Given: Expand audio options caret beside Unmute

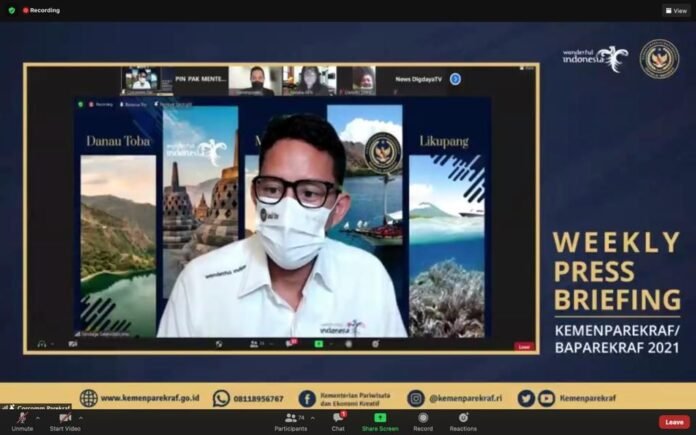Looking at the screenshot, I should click(x=38, y=418).
